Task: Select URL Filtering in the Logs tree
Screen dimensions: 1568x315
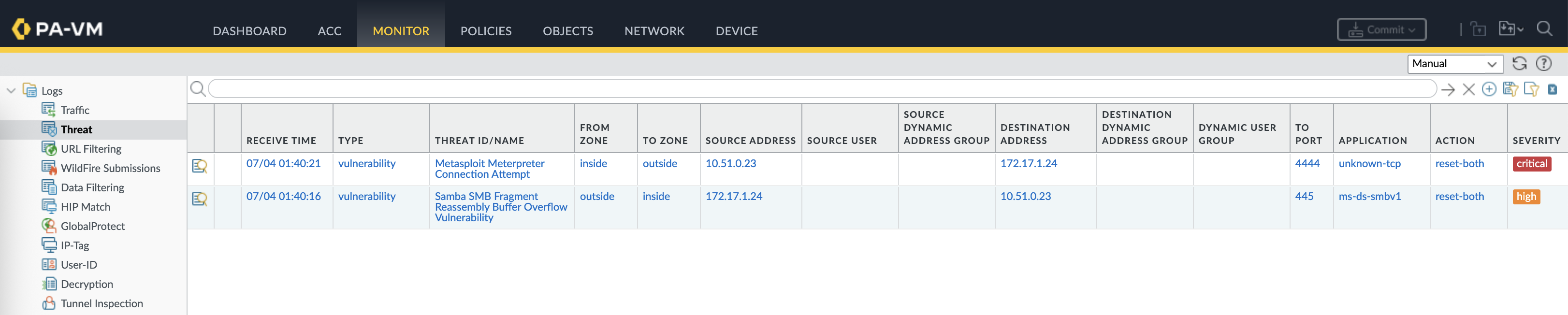Action: pos(91,149)
